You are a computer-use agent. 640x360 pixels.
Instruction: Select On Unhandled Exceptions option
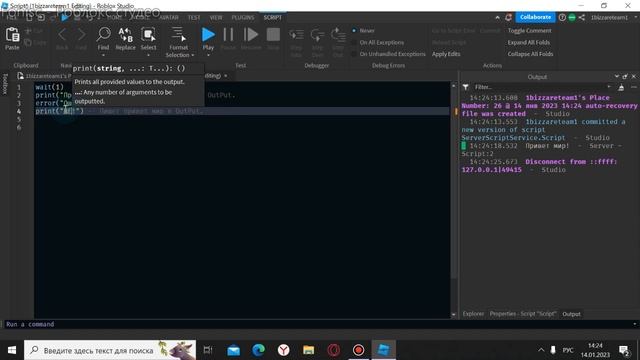(389, 54)
